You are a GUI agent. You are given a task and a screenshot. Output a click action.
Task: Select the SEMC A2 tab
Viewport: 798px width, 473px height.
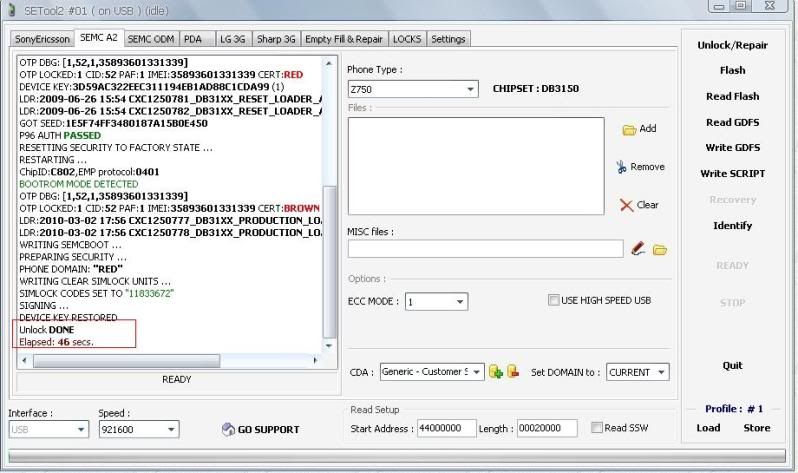[99, 38]
